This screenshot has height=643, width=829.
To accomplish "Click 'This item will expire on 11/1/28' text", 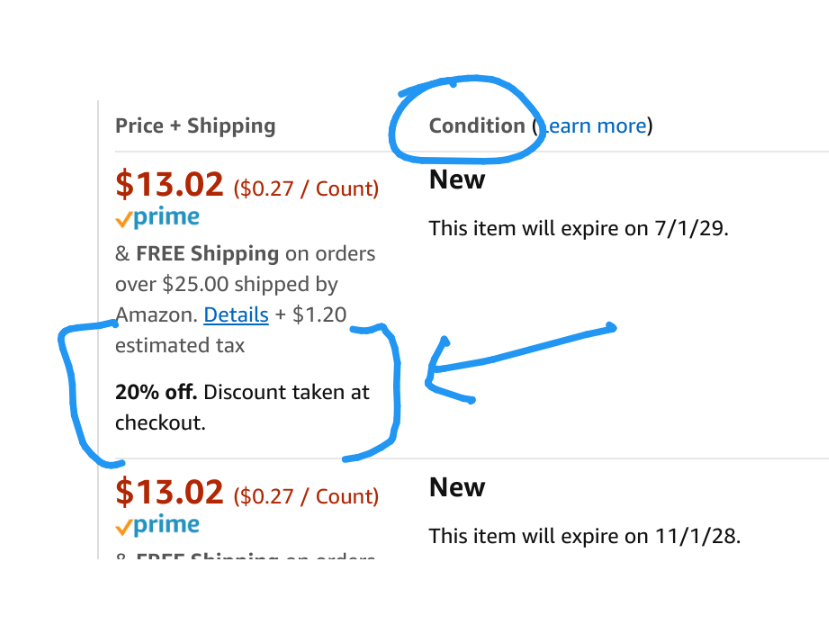I will [585, 536].
